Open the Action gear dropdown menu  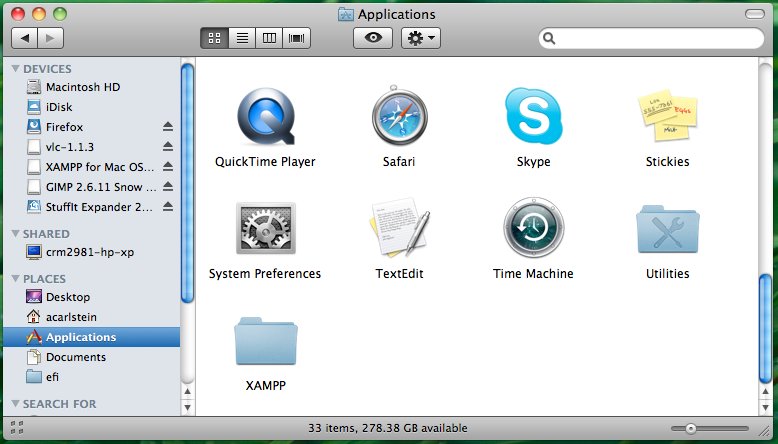(x=420, y=38)
